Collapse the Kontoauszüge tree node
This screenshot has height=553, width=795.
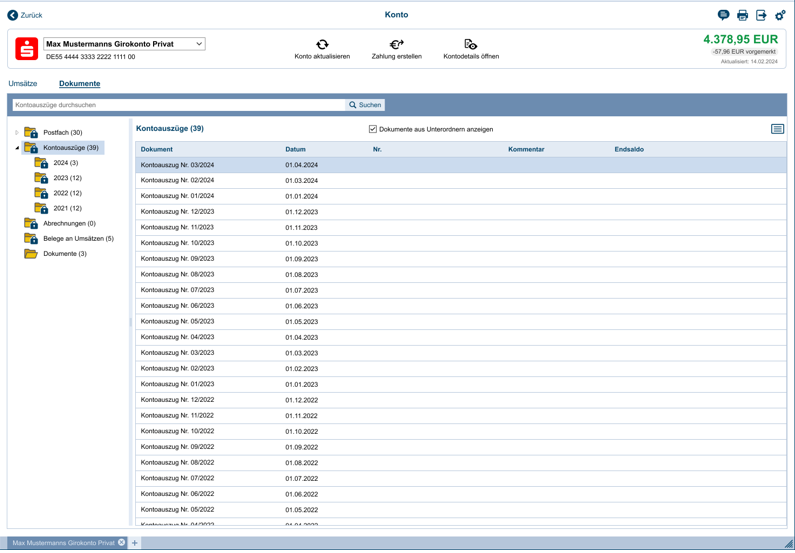coord(17,148)
